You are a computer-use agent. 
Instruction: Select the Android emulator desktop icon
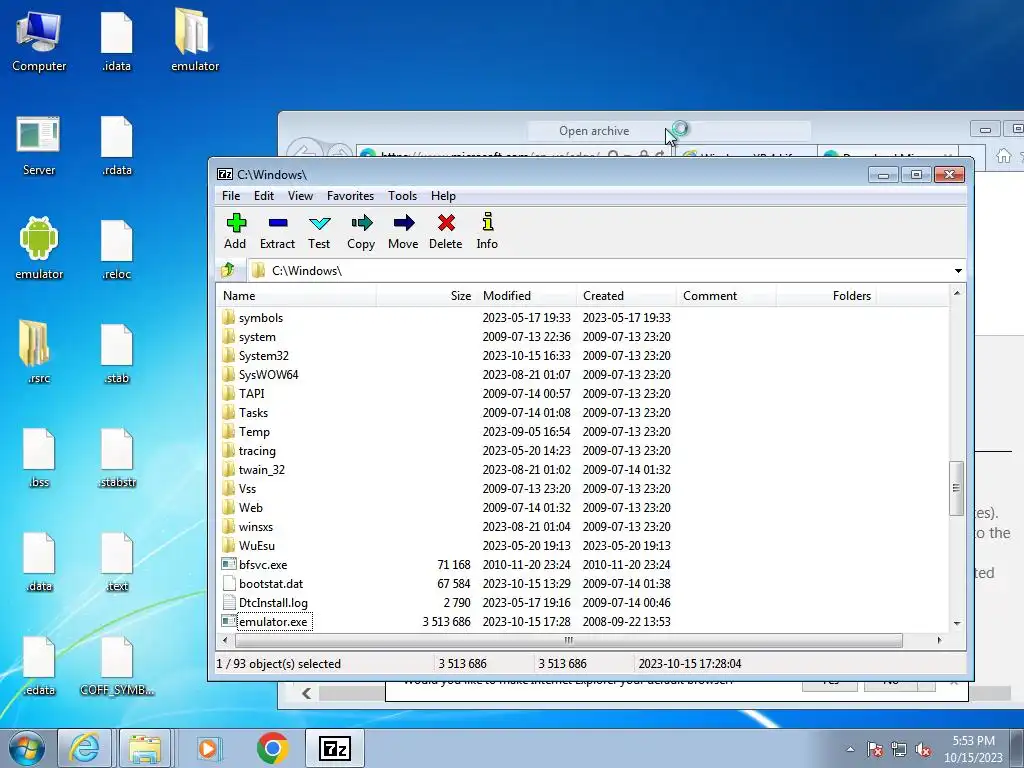point(39,249)
